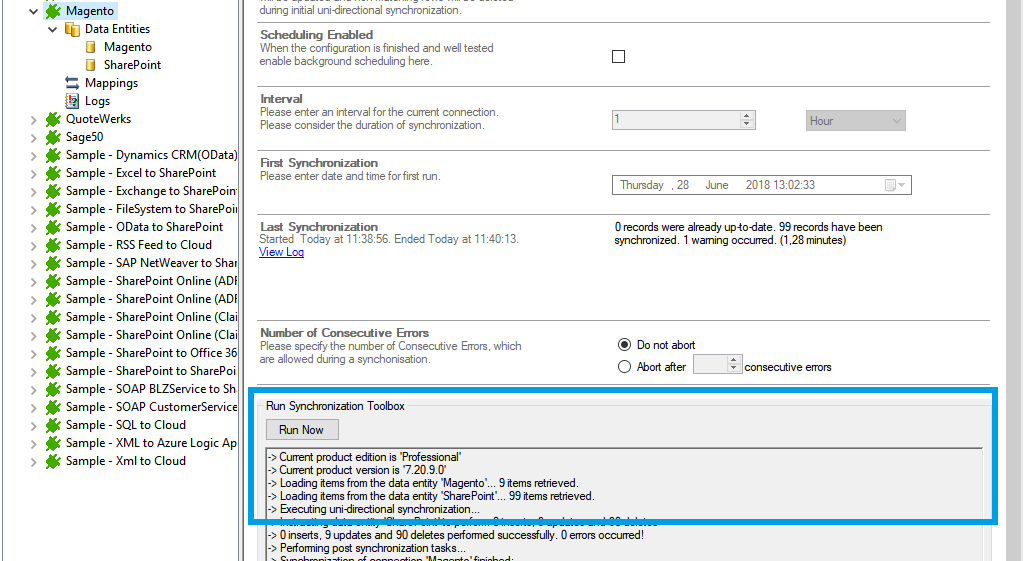Click the Data Entities folder icon
The height and width of the screenshot is (561, 1024).
click(72, 29)
